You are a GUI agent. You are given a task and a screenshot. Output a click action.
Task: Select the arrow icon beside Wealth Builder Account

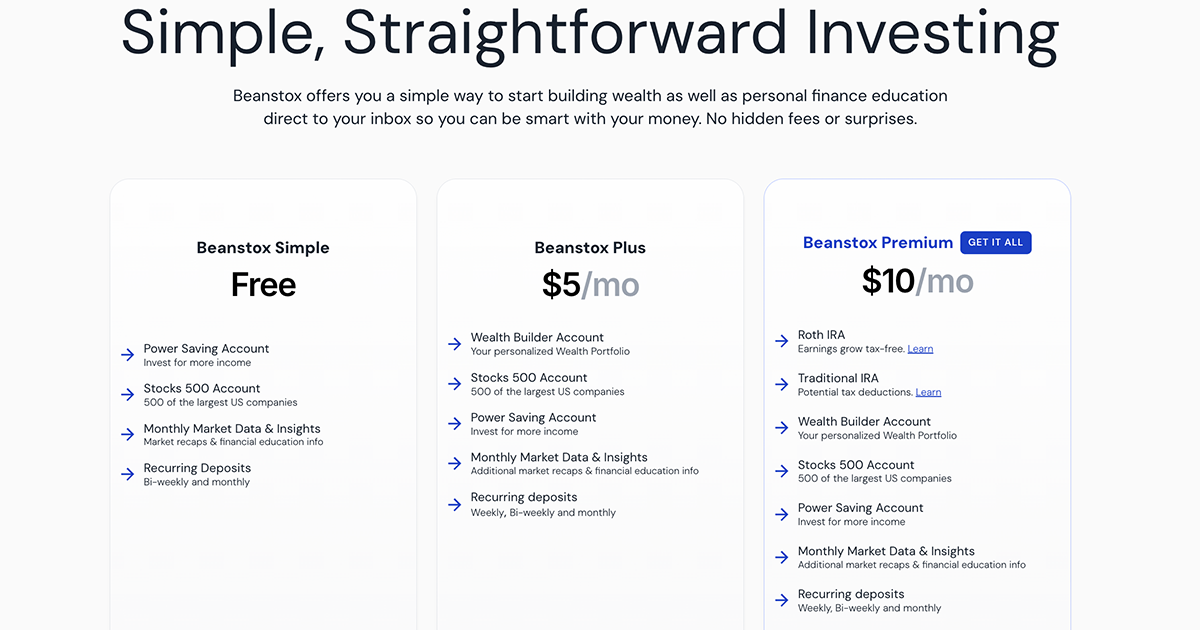click(452, 344)
